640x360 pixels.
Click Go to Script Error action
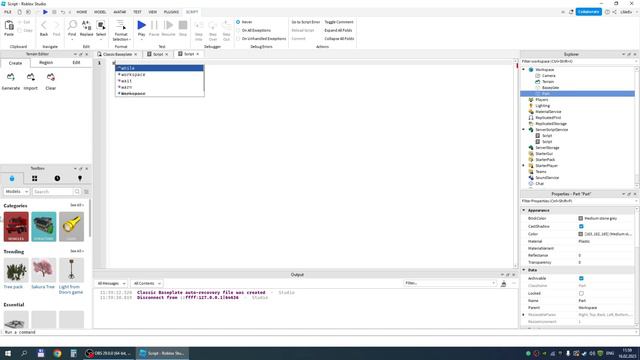306,22
